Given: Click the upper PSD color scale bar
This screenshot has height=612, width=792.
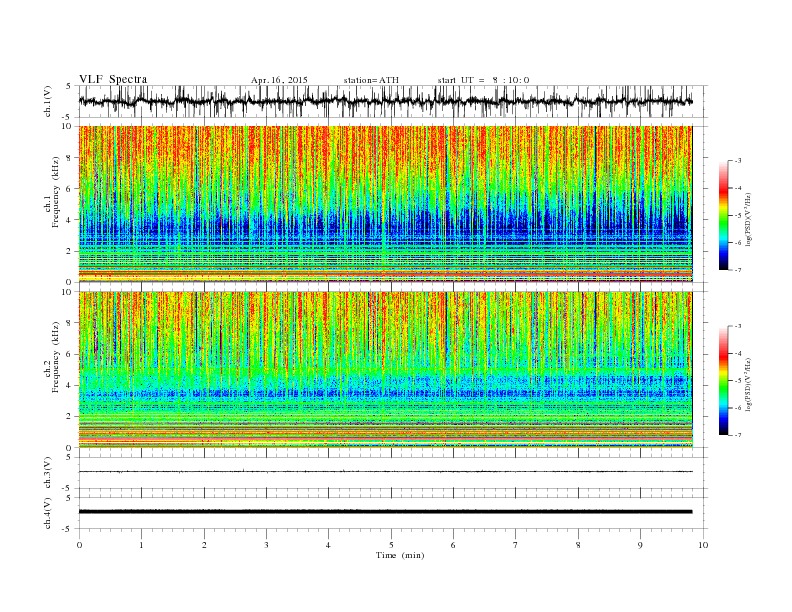Looking at the screenshot, I should click(723, 215).
